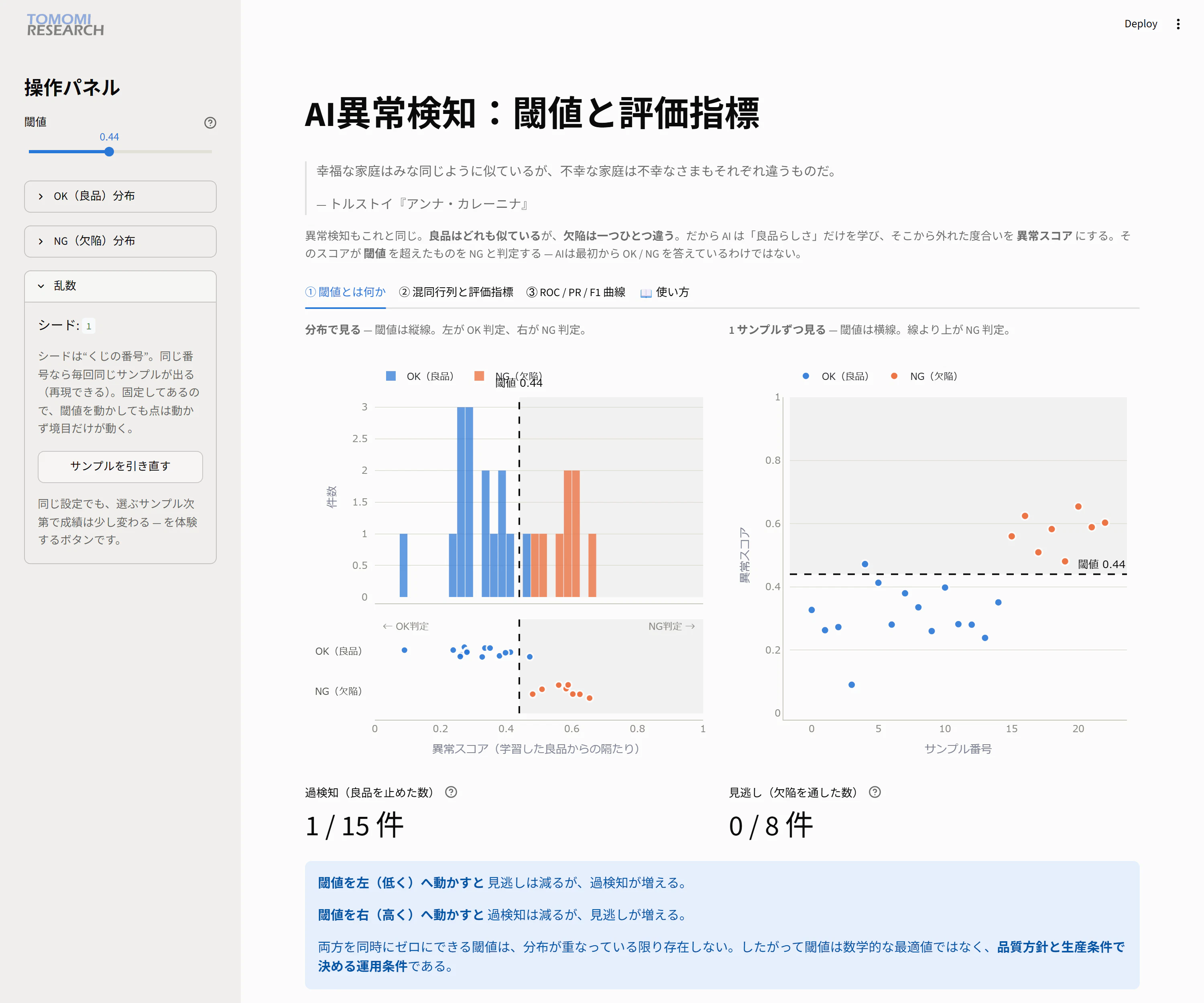The image size is (1204, 1003).
Task: Go to the 使い方 tab
Action: coord(665,292)
